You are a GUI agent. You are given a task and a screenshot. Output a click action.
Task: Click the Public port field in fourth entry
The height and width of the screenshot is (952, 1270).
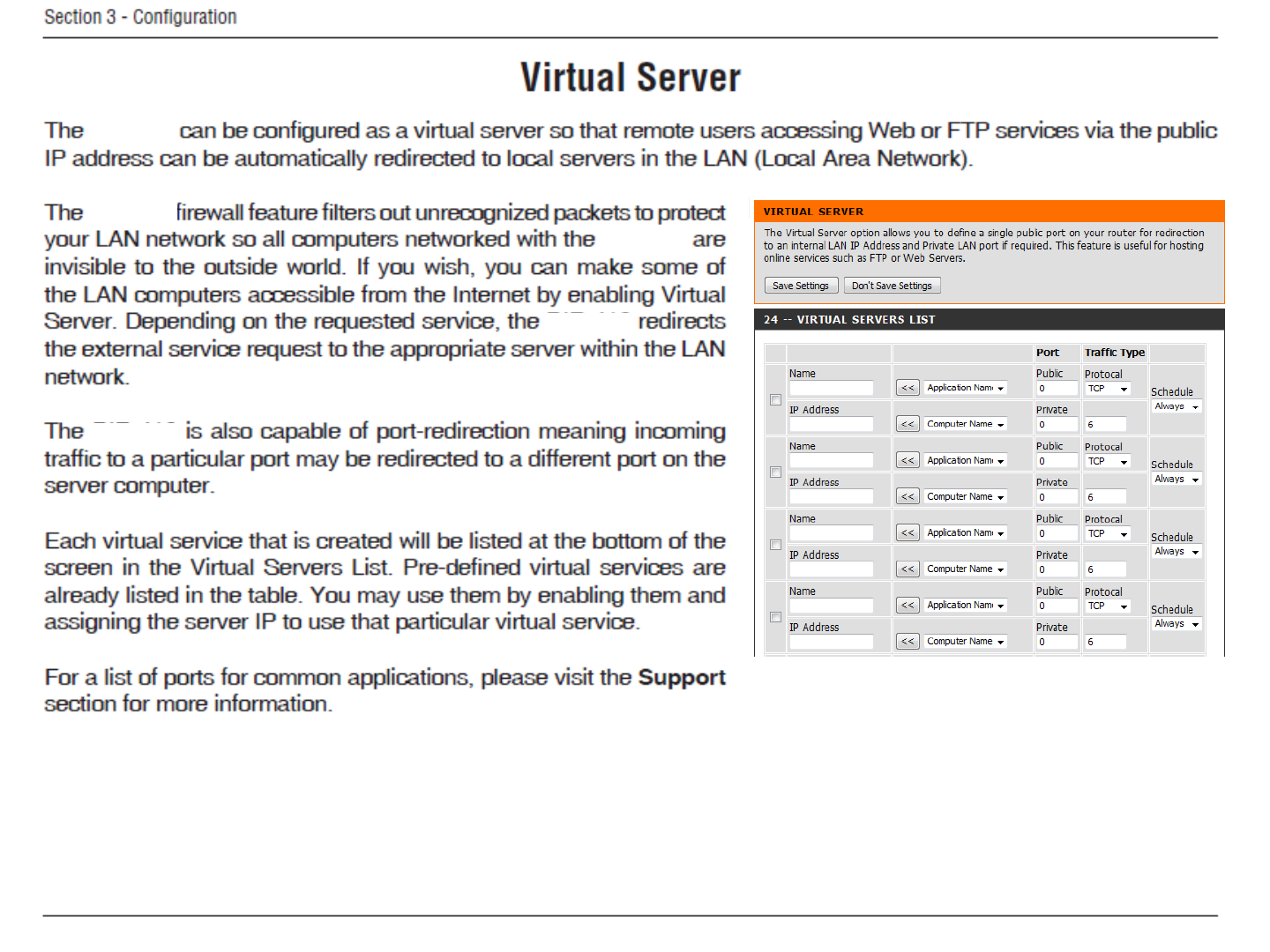tap(1057, 605)
